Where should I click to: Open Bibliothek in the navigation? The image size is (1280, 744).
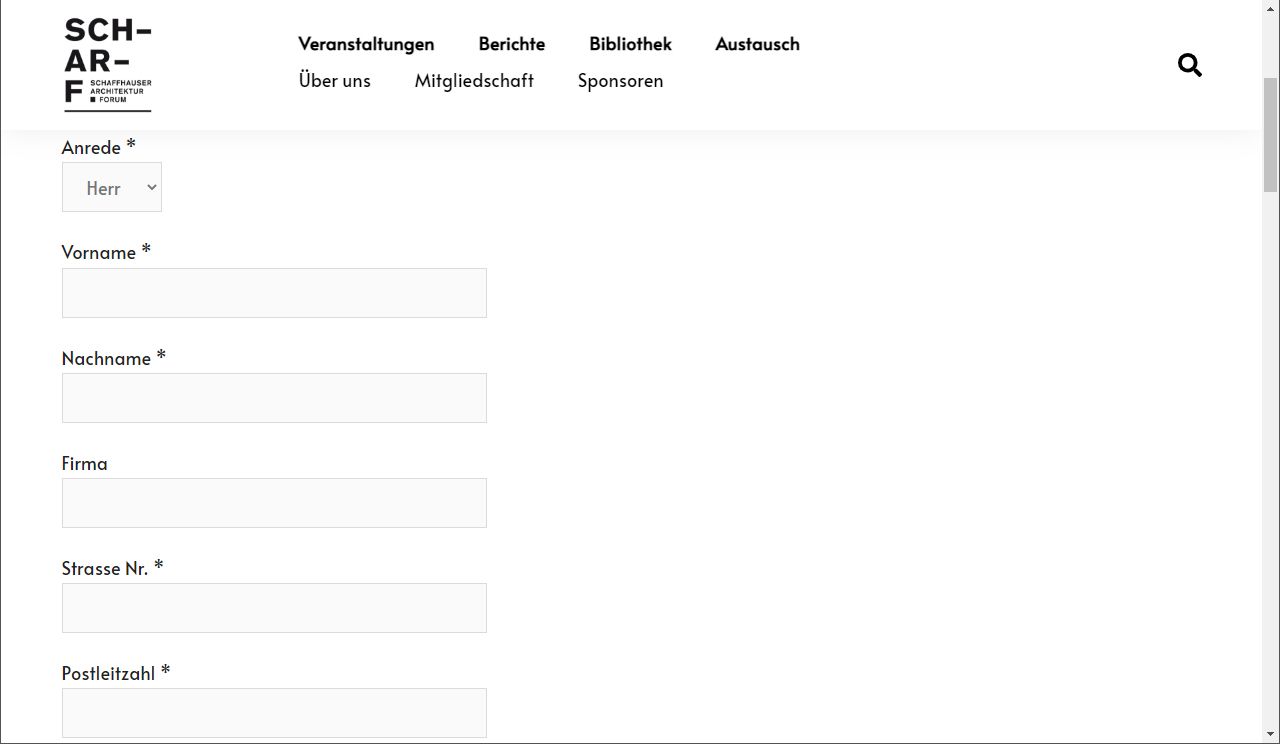pyautogui.click(x=630, y=44)
